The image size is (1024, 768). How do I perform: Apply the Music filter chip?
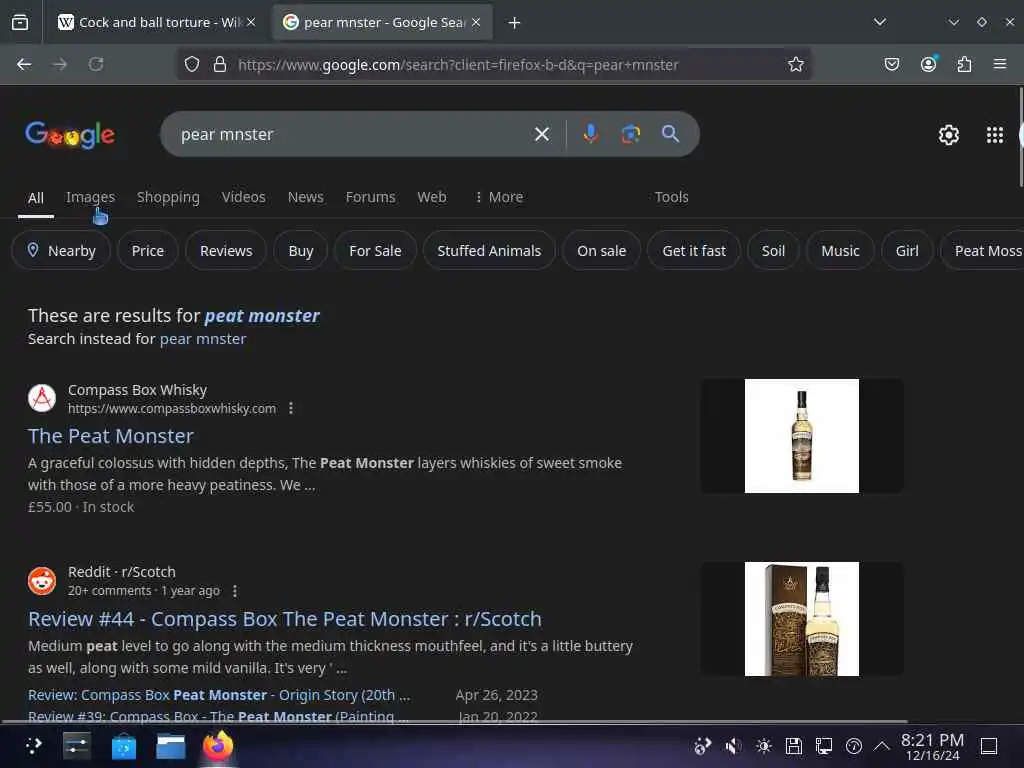(840, 251)
